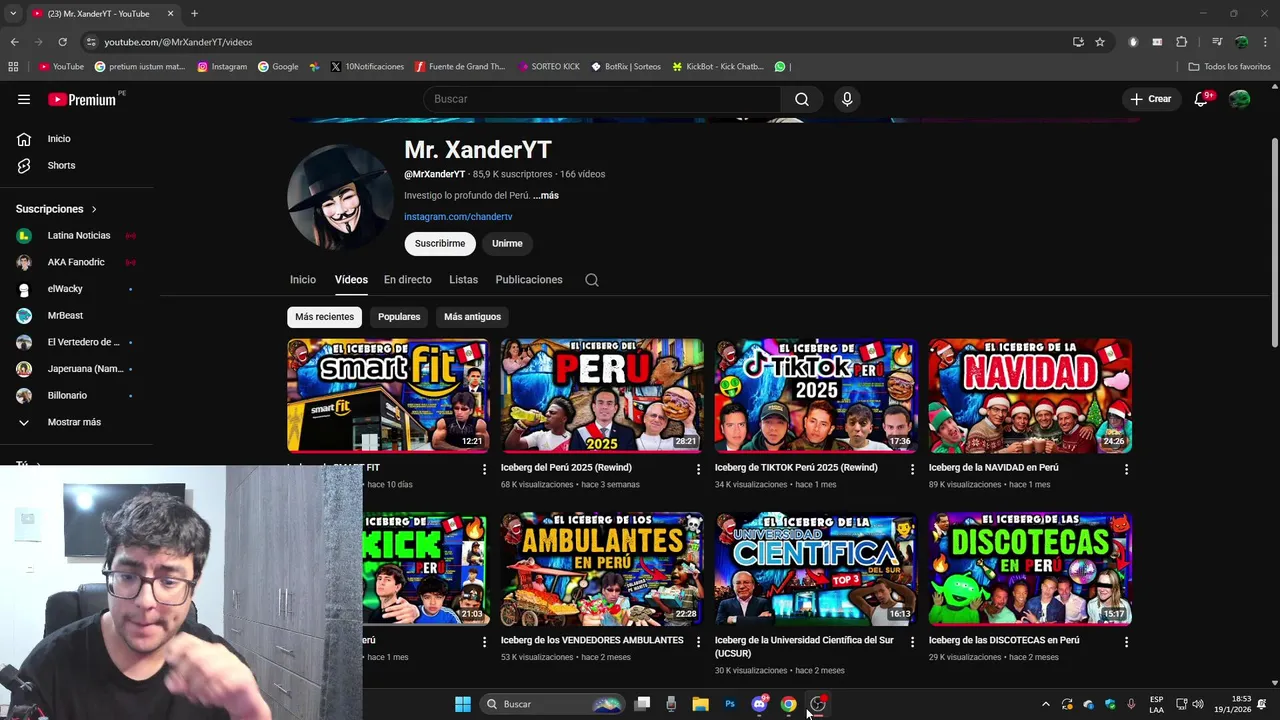Click the Chrome taskbar icon
The height and width of the screenshot is (720, 1280).
click(788, 704)
